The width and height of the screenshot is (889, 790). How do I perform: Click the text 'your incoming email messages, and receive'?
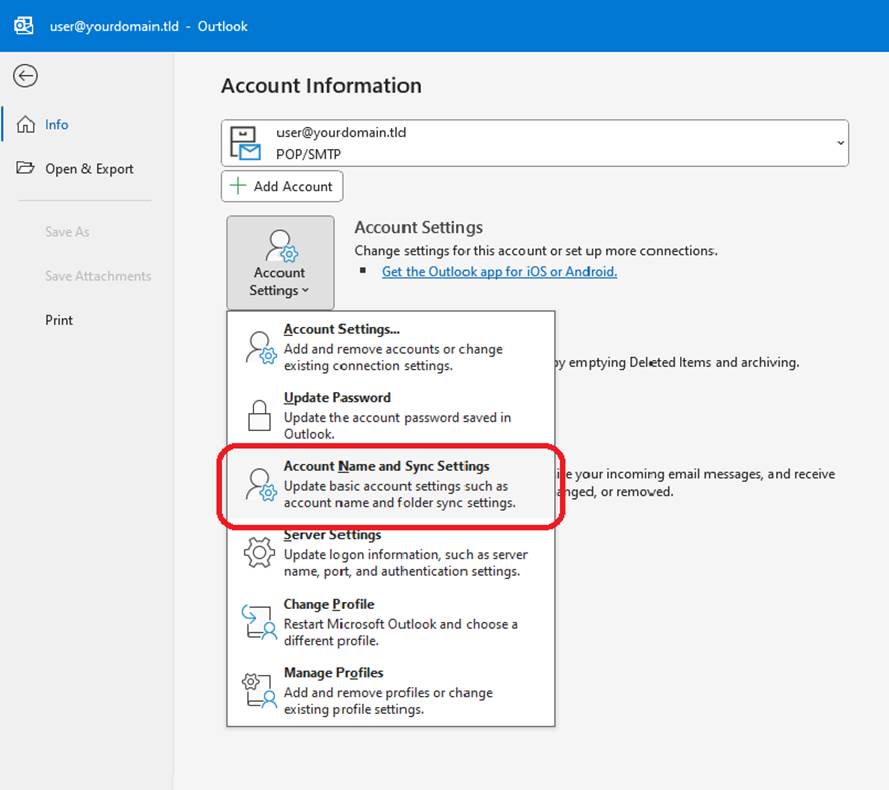pos(705,474)
